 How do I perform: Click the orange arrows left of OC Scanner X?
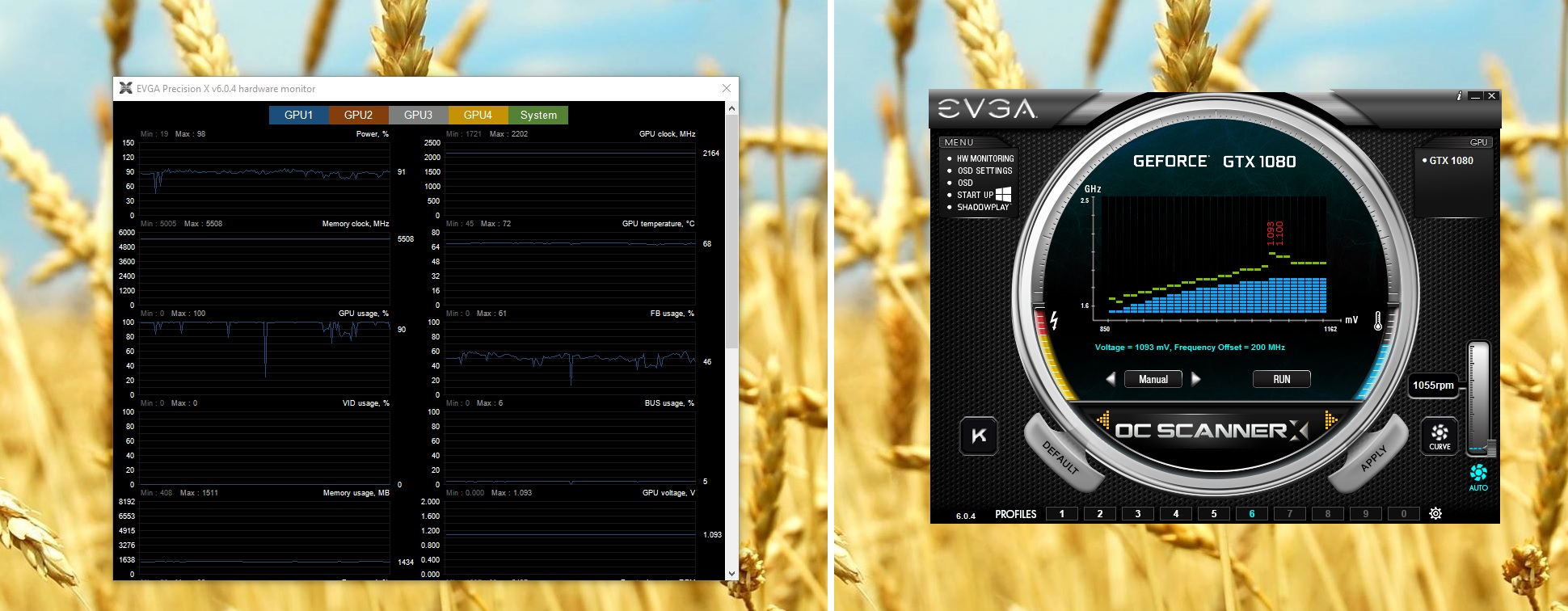(1103, 420)
